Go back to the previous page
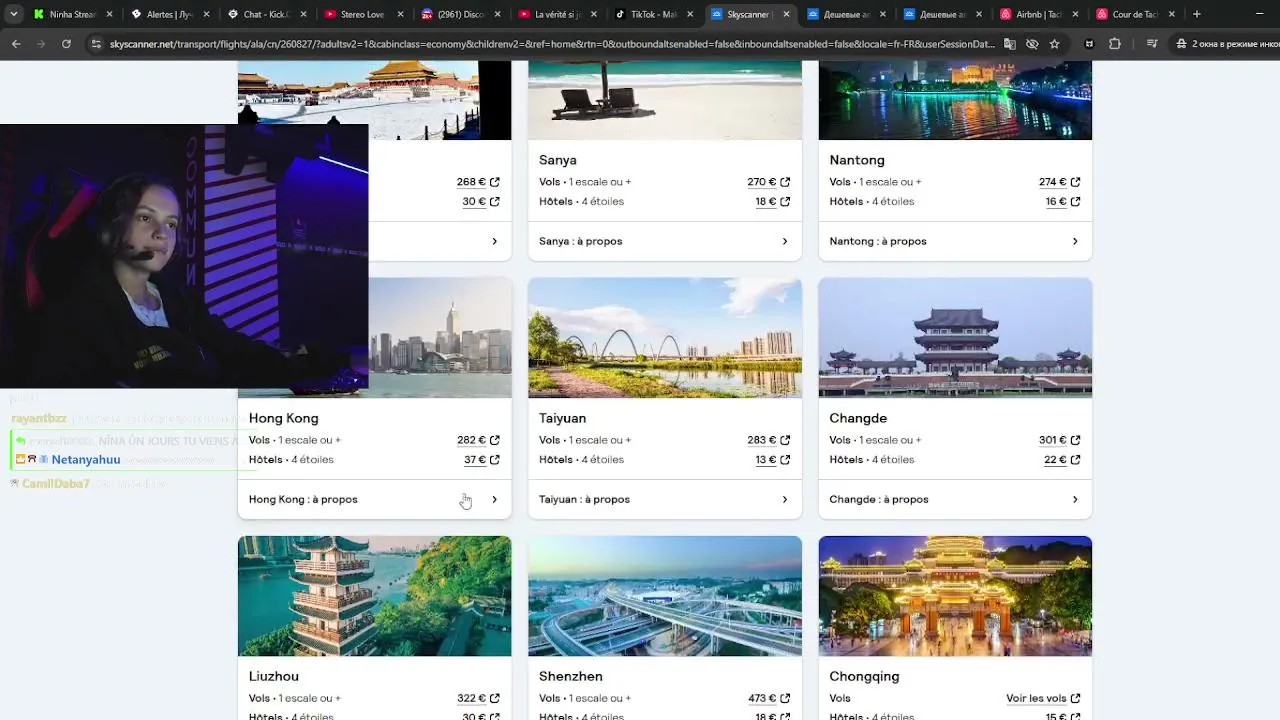Screen dimensions: 1280x720 16,44
